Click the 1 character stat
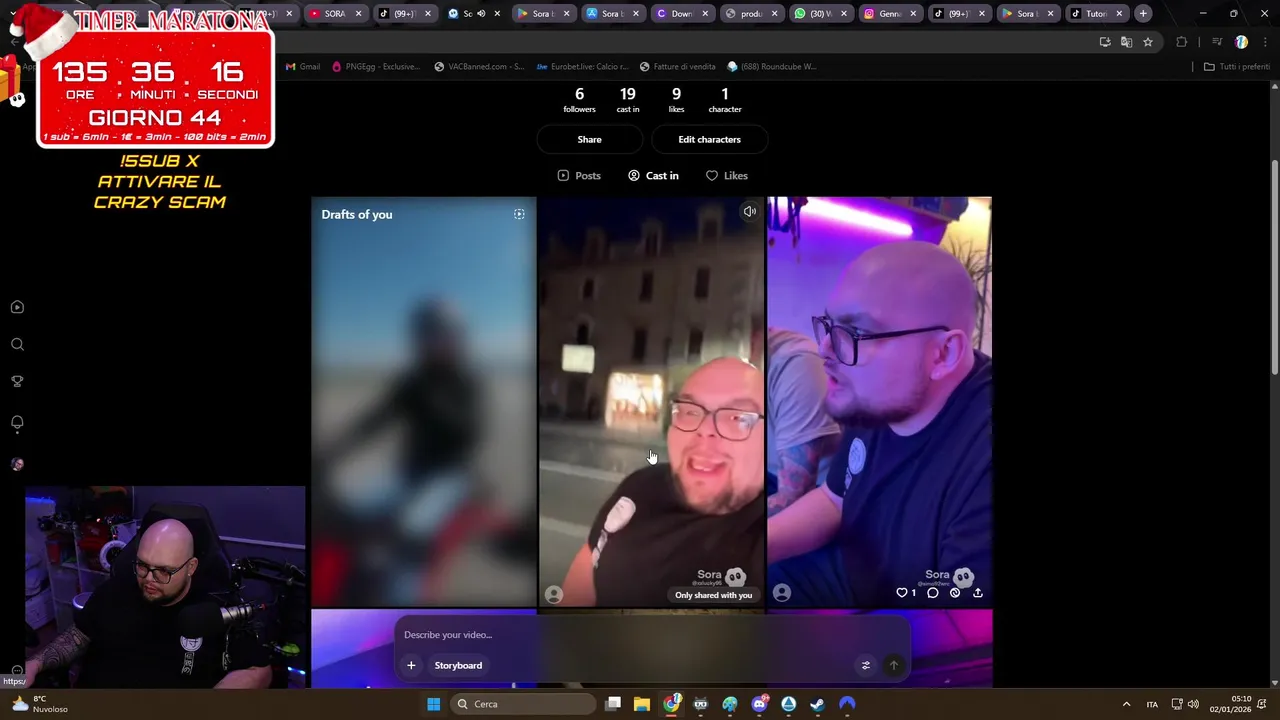The image size is (1280, 720). pos(725,100)
